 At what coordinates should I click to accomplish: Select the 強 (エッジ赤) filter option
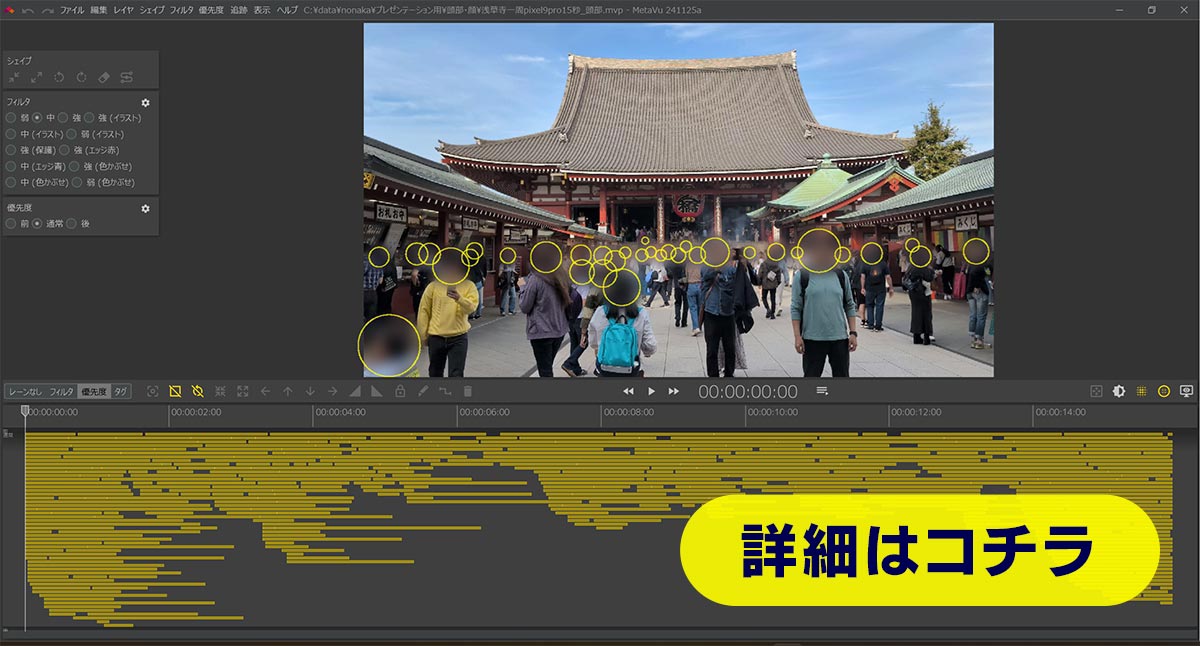coord(64,150)
